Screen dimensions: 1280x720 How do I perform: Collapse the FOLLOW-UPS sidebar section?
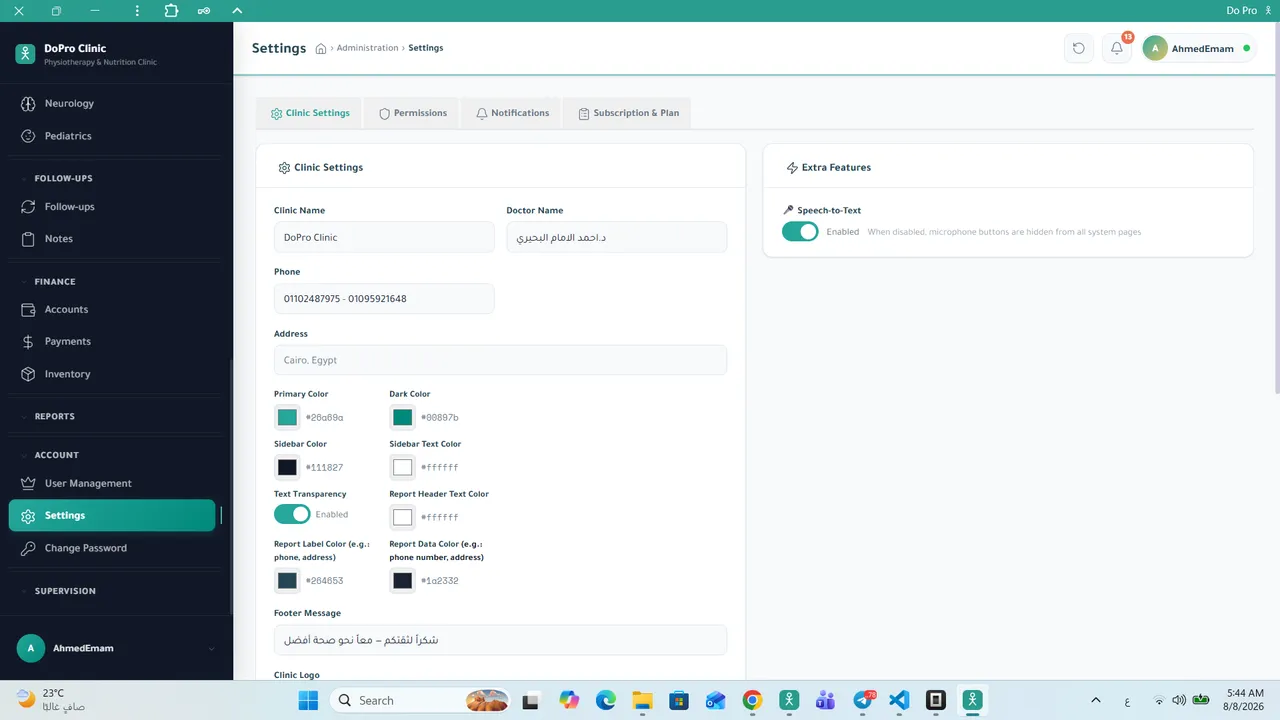pos(63,178)
